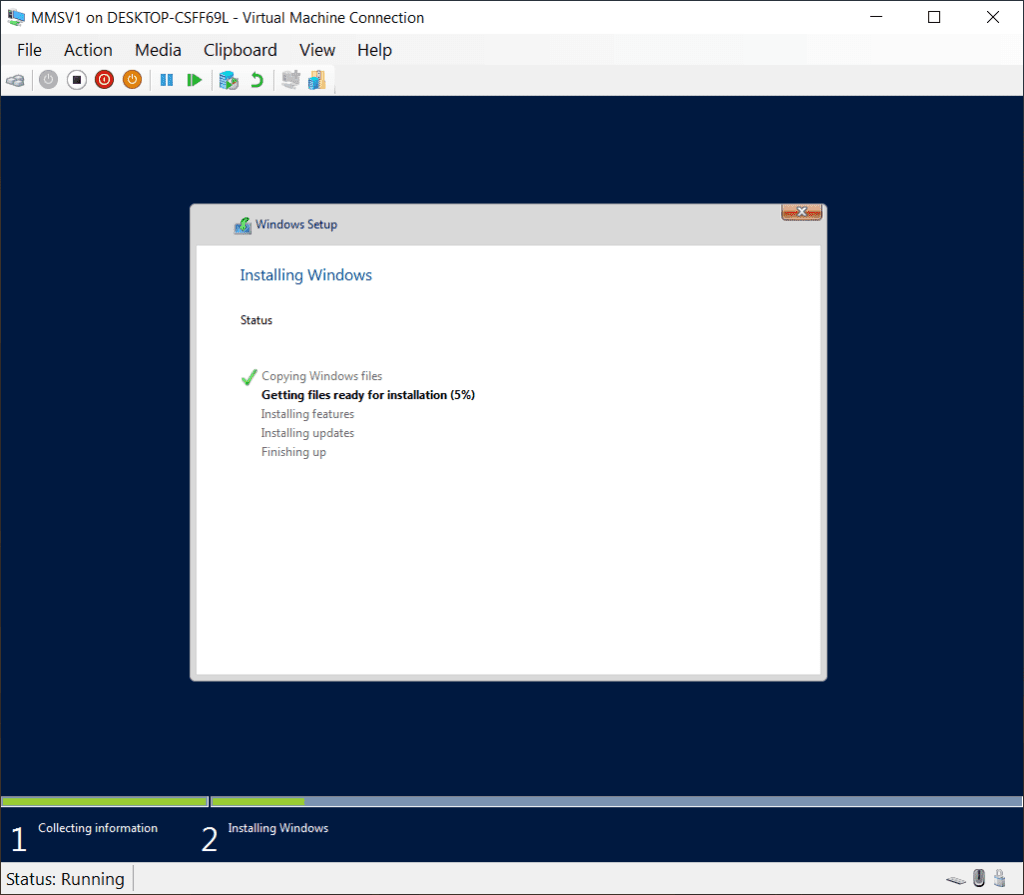The width and height of the screenshot is (1024, 895).
Task: Click 'Getting files ready for installation (5%)'
Action: [x=368, y=395]
